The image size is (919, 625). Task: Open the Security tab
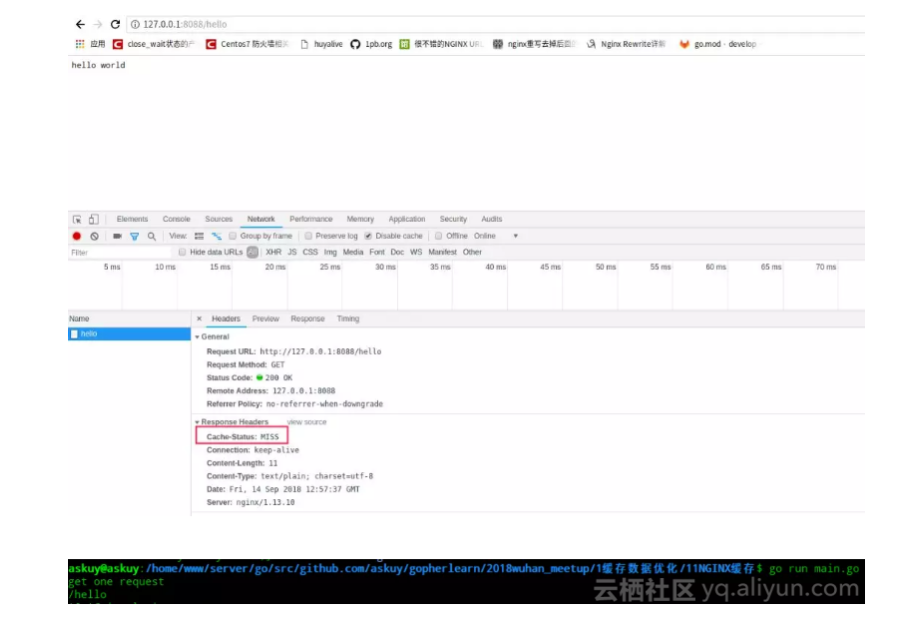453,219
